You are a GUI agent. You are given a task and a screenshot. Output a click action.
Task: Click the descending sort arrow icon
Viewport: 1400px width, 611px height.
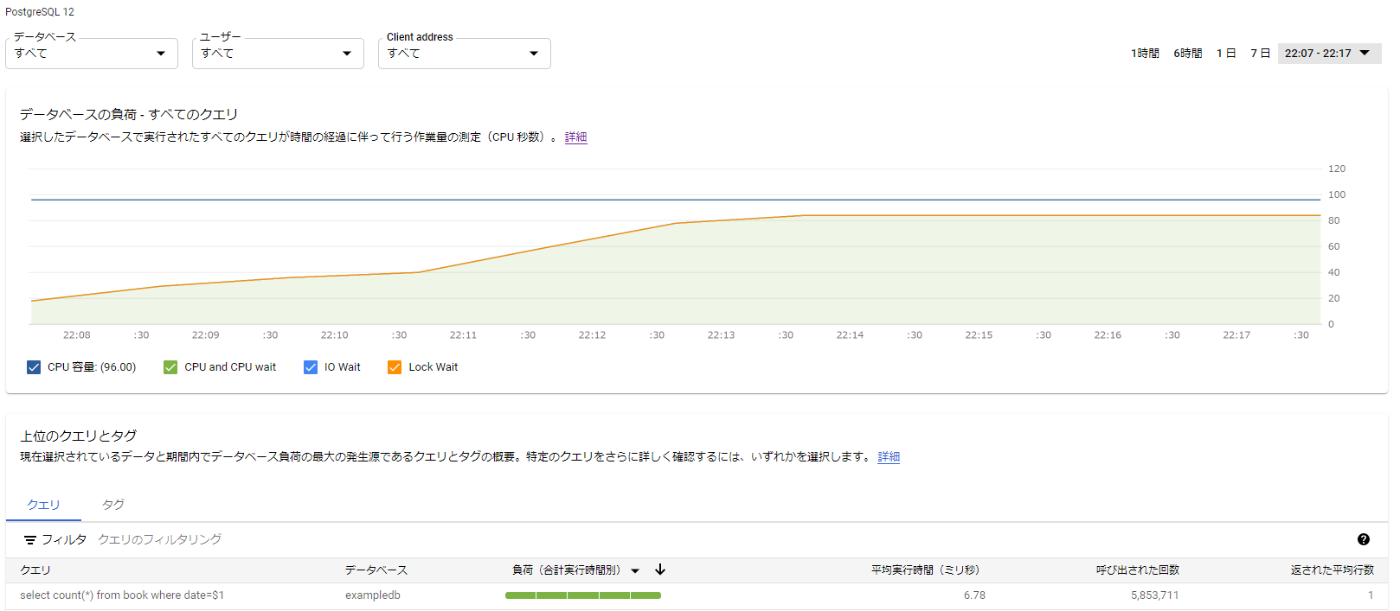tap(660, 570)
